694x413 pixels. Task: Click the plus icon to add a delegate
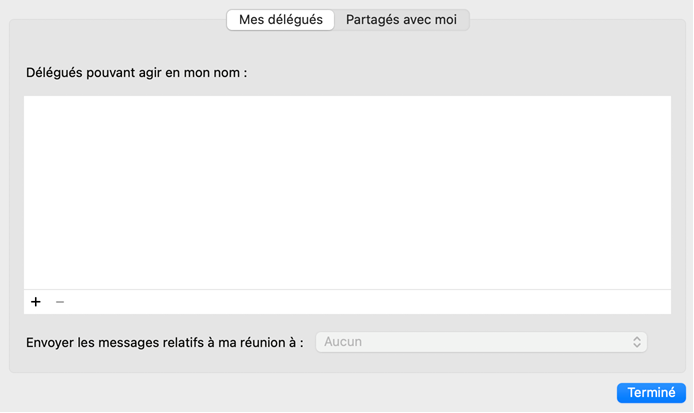(36, 302)
